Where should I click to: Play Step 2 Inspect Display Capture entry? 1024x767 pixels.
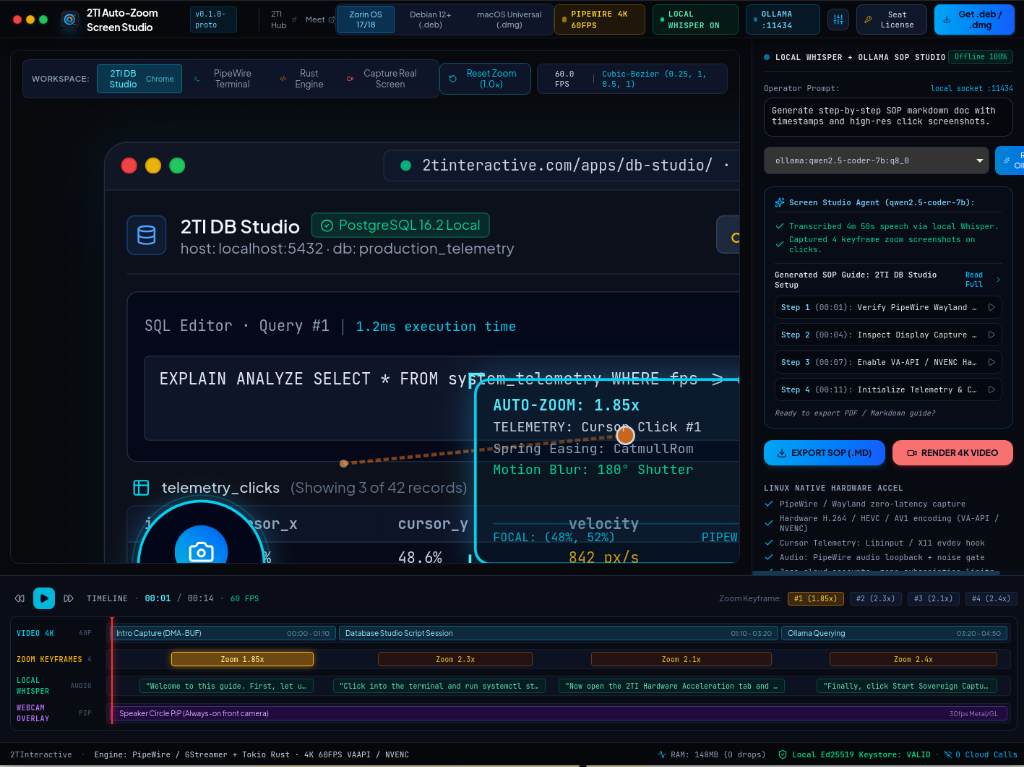tap(991, 335)
